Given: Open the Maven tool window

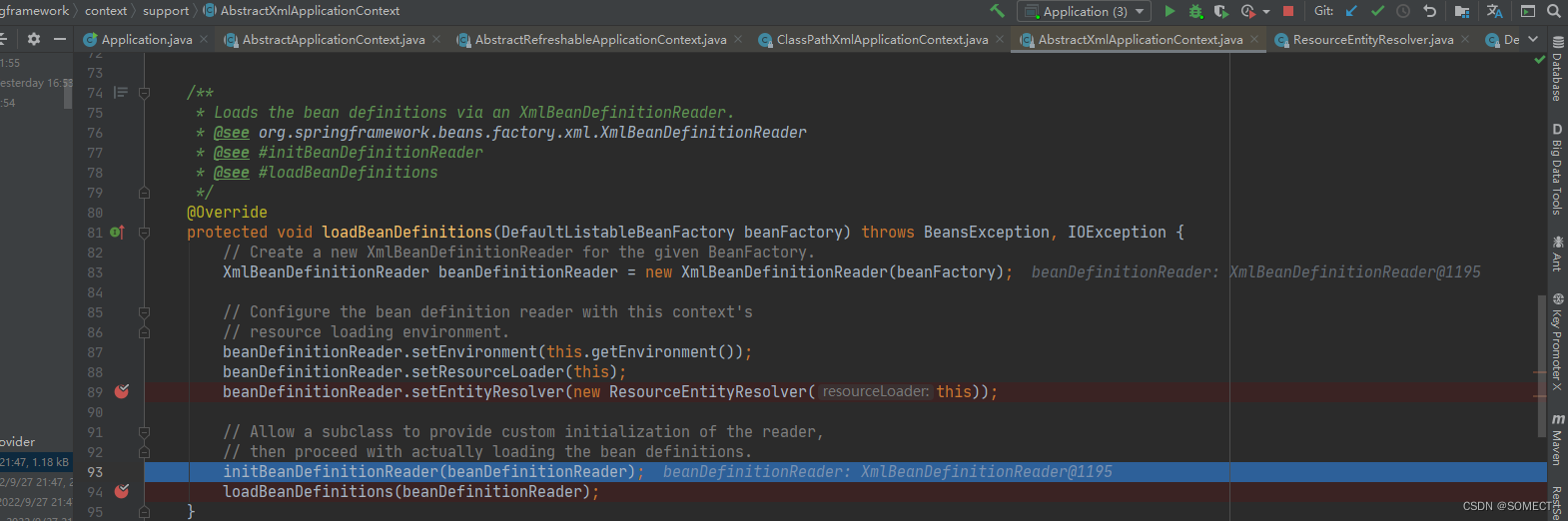Looking at the screenshot, I should [1557, 439].
